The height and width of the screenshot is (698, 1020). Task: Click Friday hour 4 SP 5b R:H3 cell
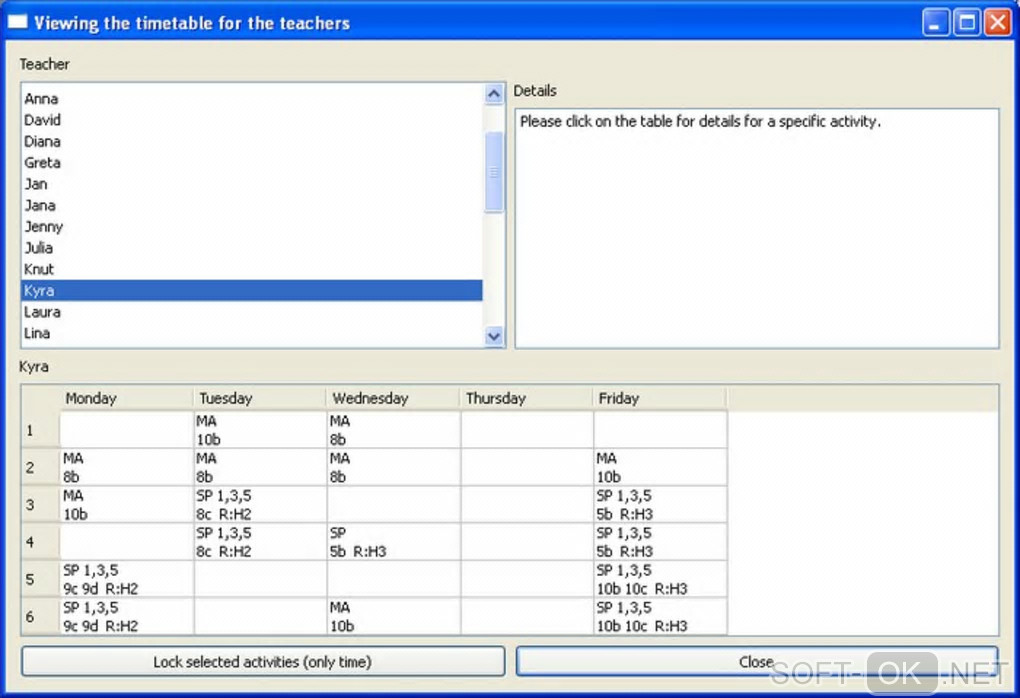[660, 542]
